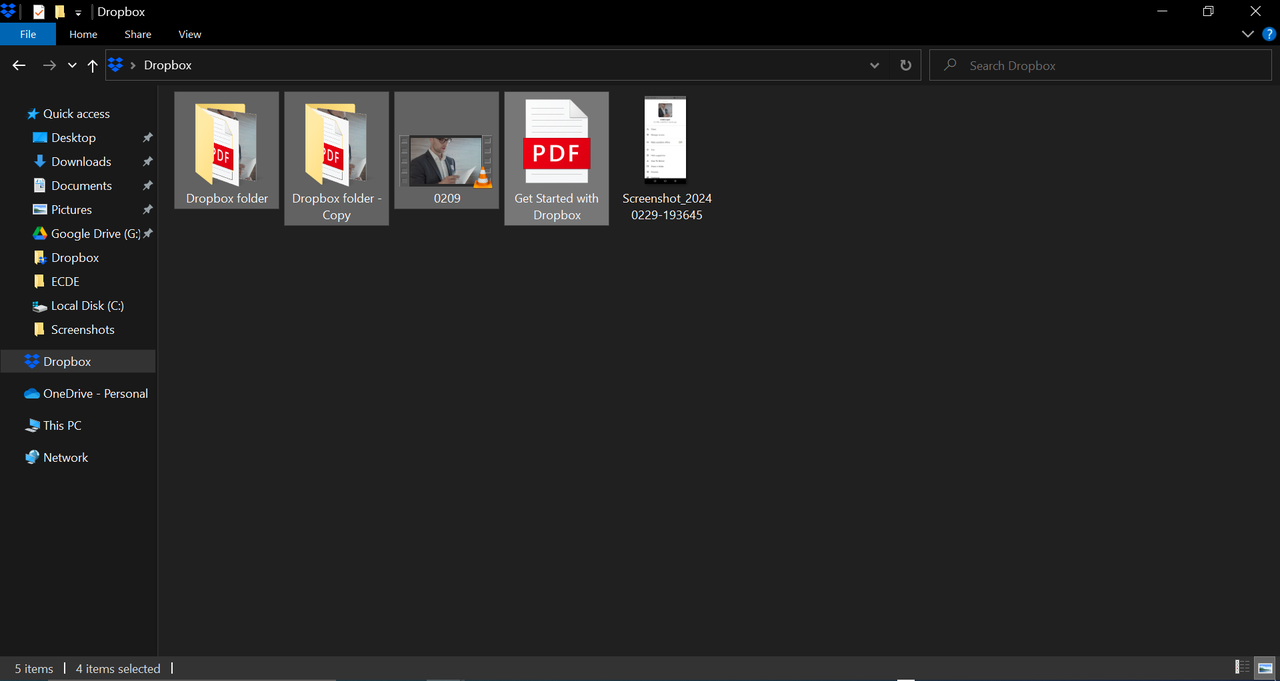Go back using the left arrow
The width and height of the screenshot is (1280, 681).
[x=19, y=65]
